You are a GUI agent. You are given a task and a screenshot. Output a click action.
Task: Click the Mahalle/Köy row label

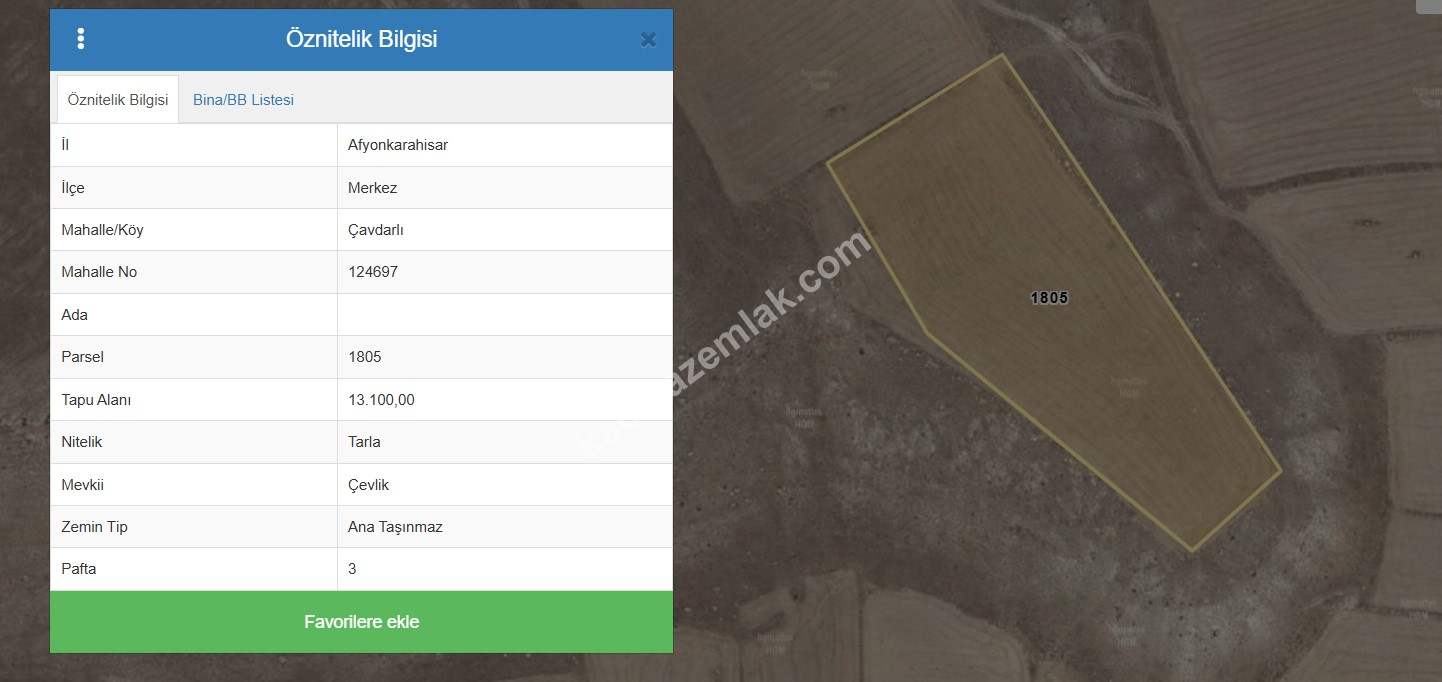[102, 230]
